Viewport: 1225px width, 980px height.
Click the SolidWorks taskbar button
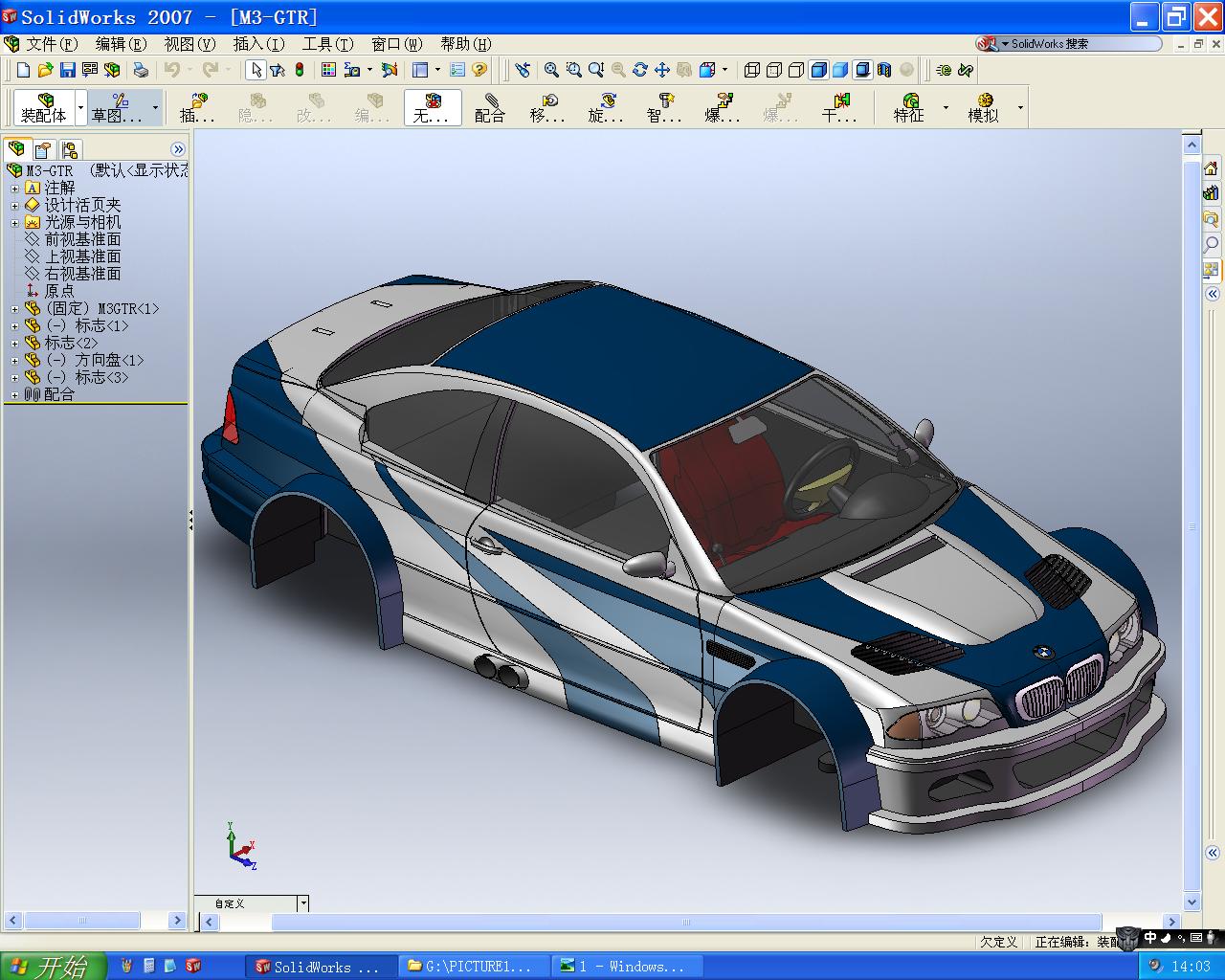(322, 967)
